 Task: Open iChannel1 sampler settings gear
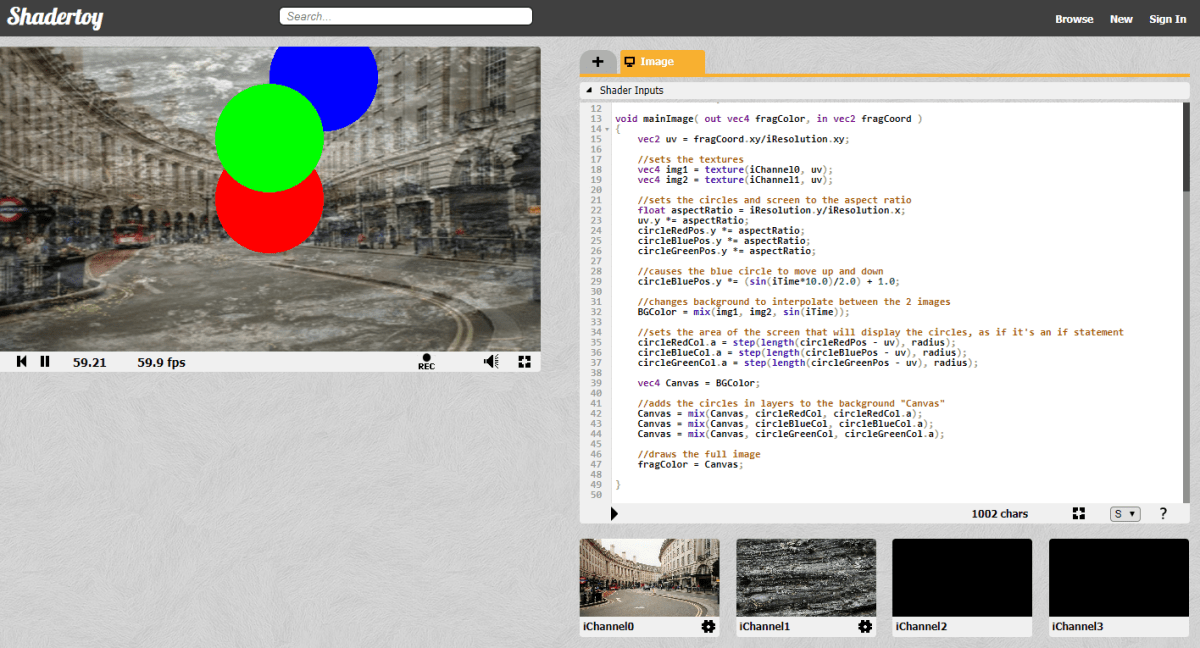point(865,626)
